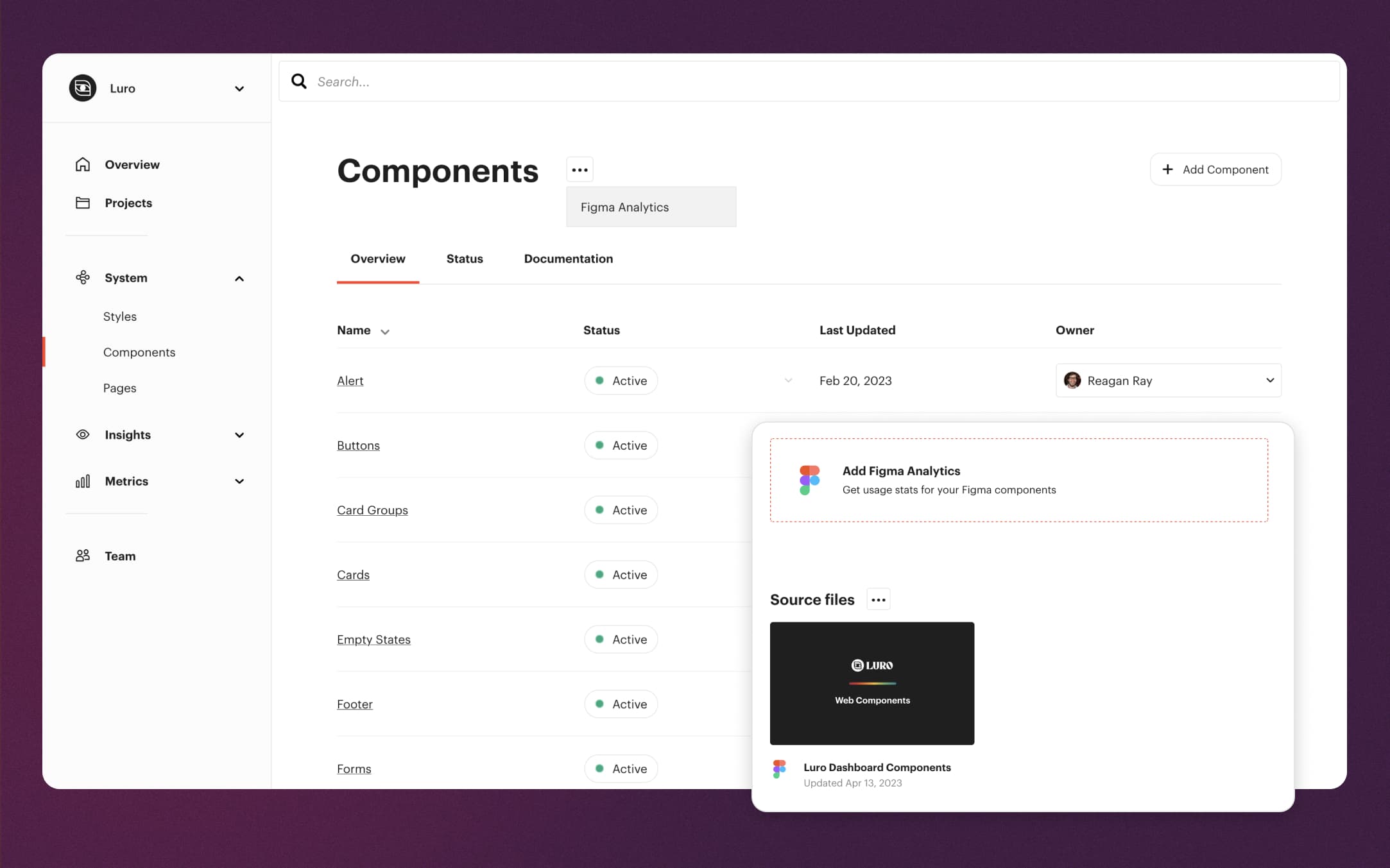Image resolution: width=1390 pixels, height=868 pixels.
Task: Open Styles under System
Action: click(120, 316)
